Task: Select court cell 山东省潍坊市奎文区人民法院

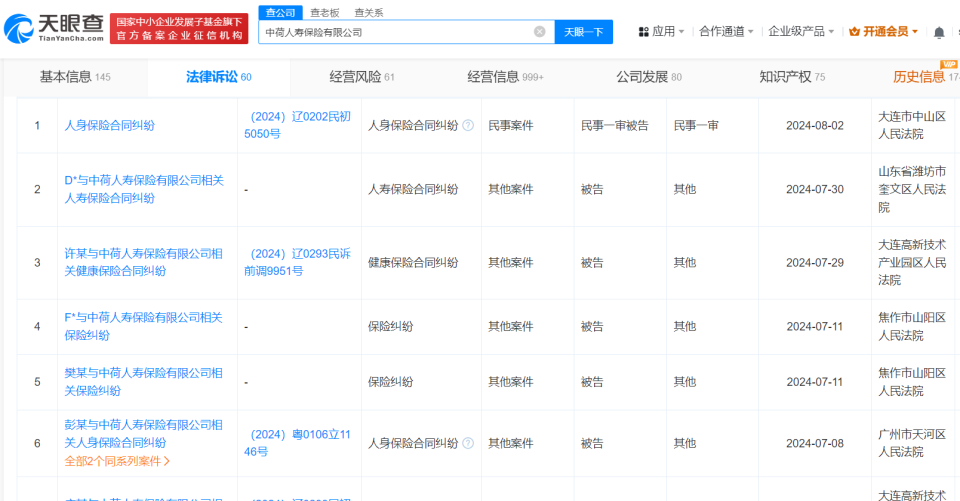Action: click(912, 189)
